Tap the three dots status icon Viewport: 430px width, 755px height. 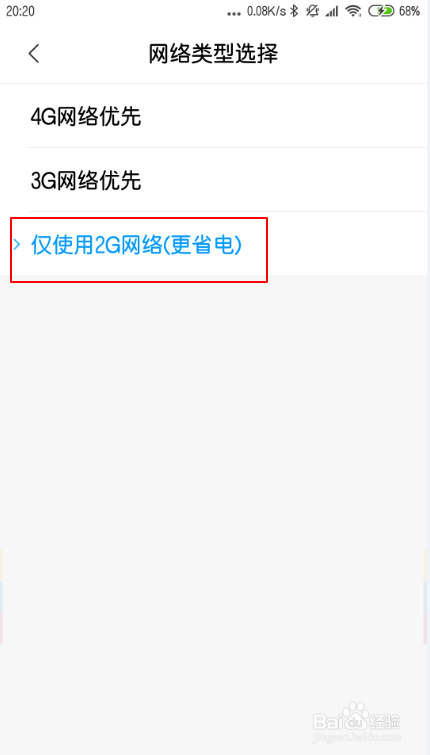(234, 14)
